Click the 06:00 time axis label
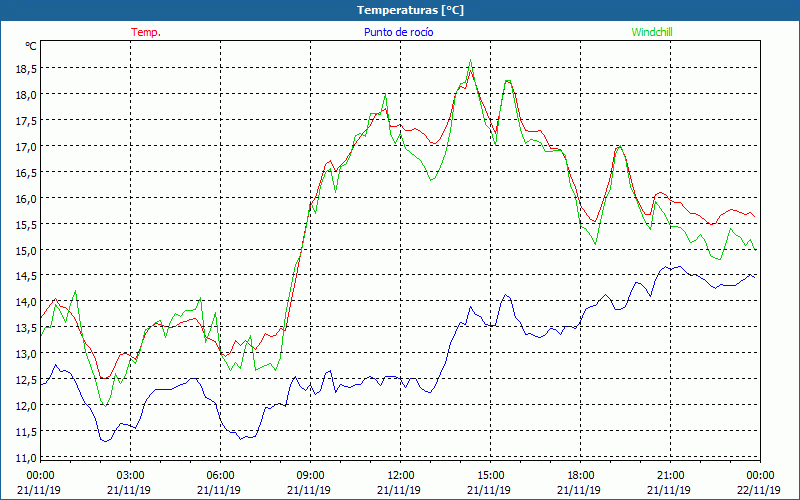Screen dimensions: 800x500 pyautogui.click(x=220, y=476)
